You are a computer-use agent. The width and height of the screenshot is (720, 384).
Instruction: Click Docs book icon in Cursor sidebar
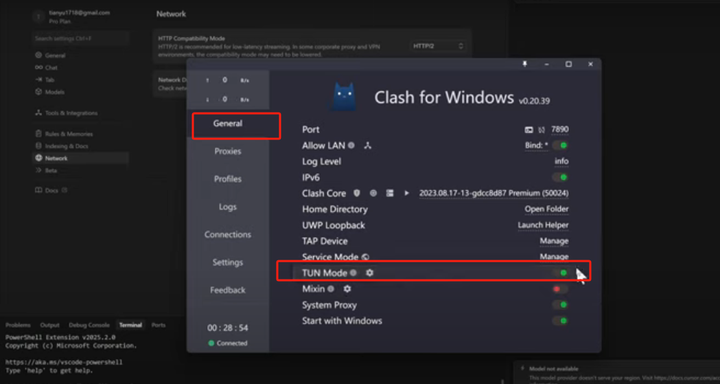(39, 190)
